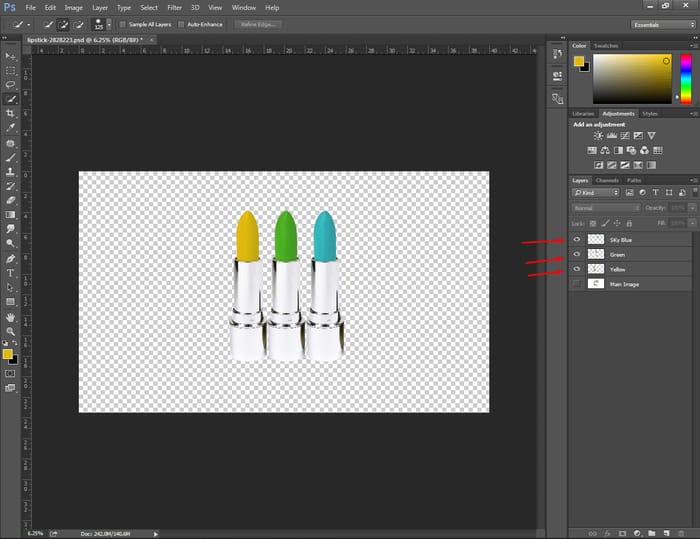Click the rainbow hue slider strip
Viewport: 700px width, 539px height.
(686, 79)
